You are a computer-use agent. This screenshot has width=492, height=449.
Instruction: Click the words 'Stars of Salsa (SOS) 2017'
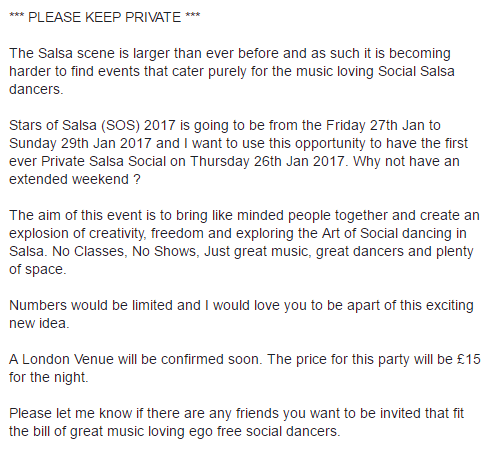(92, 125)
